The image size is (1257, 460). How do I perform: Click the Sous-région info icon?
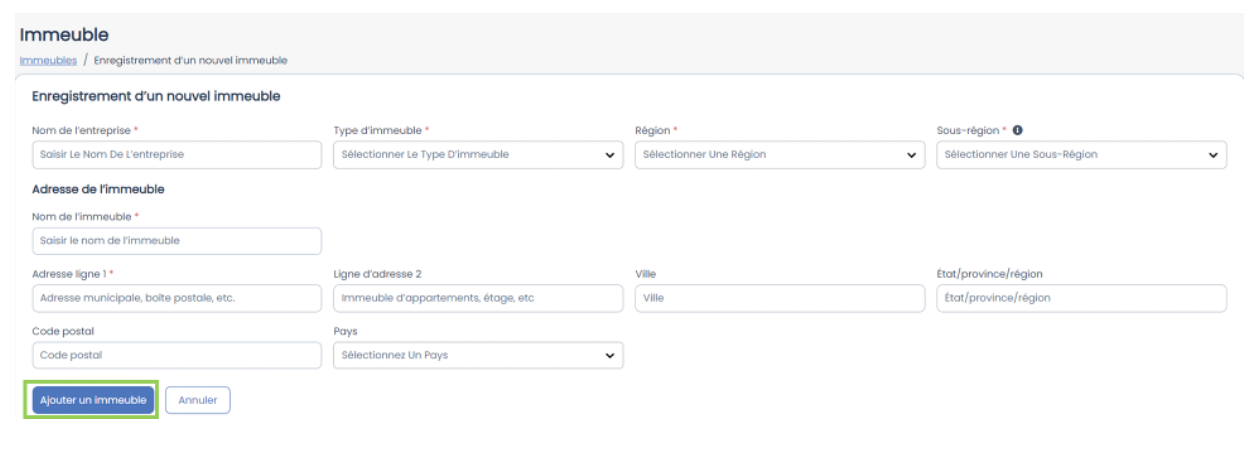[x=1017, y=131]
